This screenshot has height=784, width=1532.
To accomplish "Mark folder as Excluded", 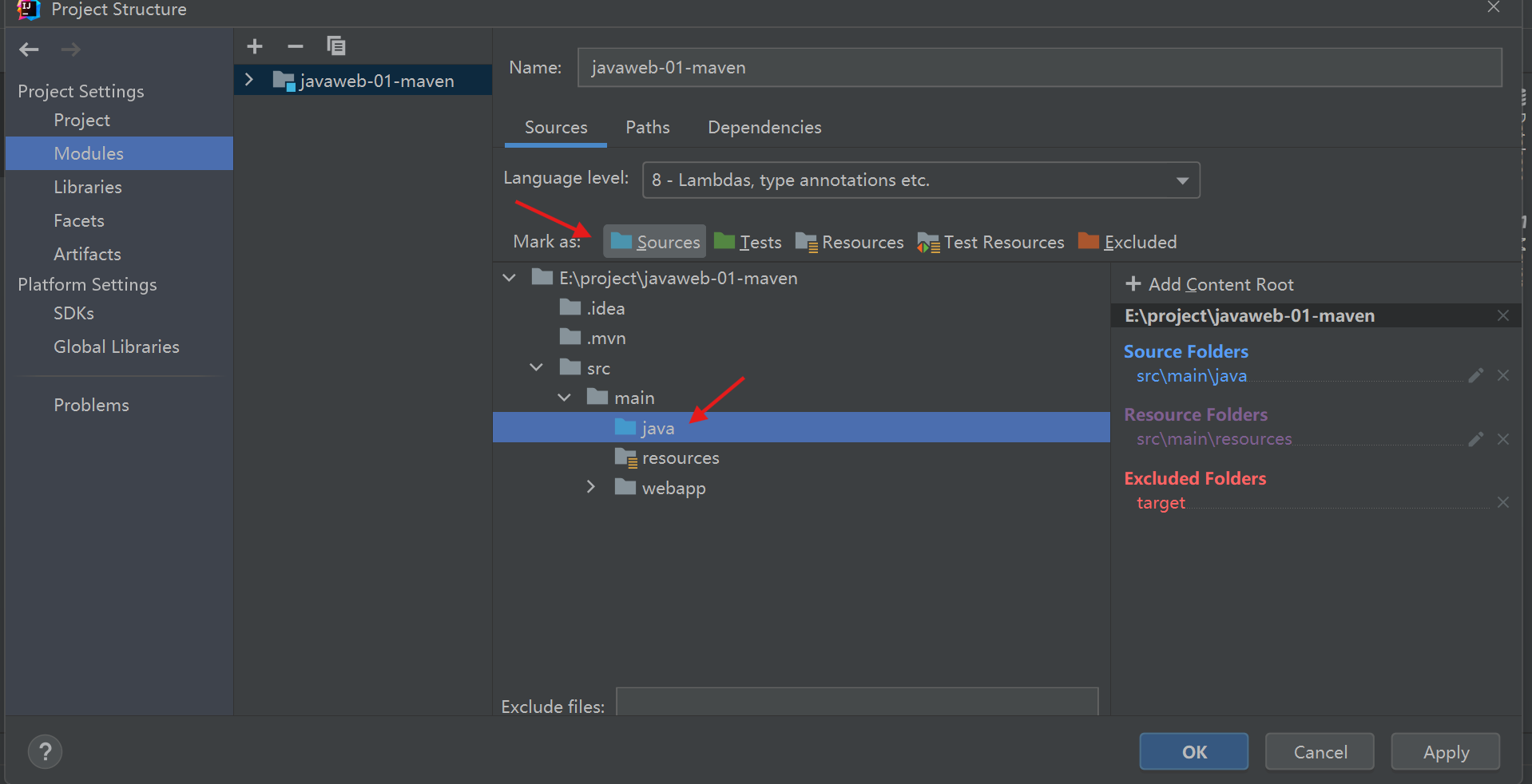I will [1128, 242].
